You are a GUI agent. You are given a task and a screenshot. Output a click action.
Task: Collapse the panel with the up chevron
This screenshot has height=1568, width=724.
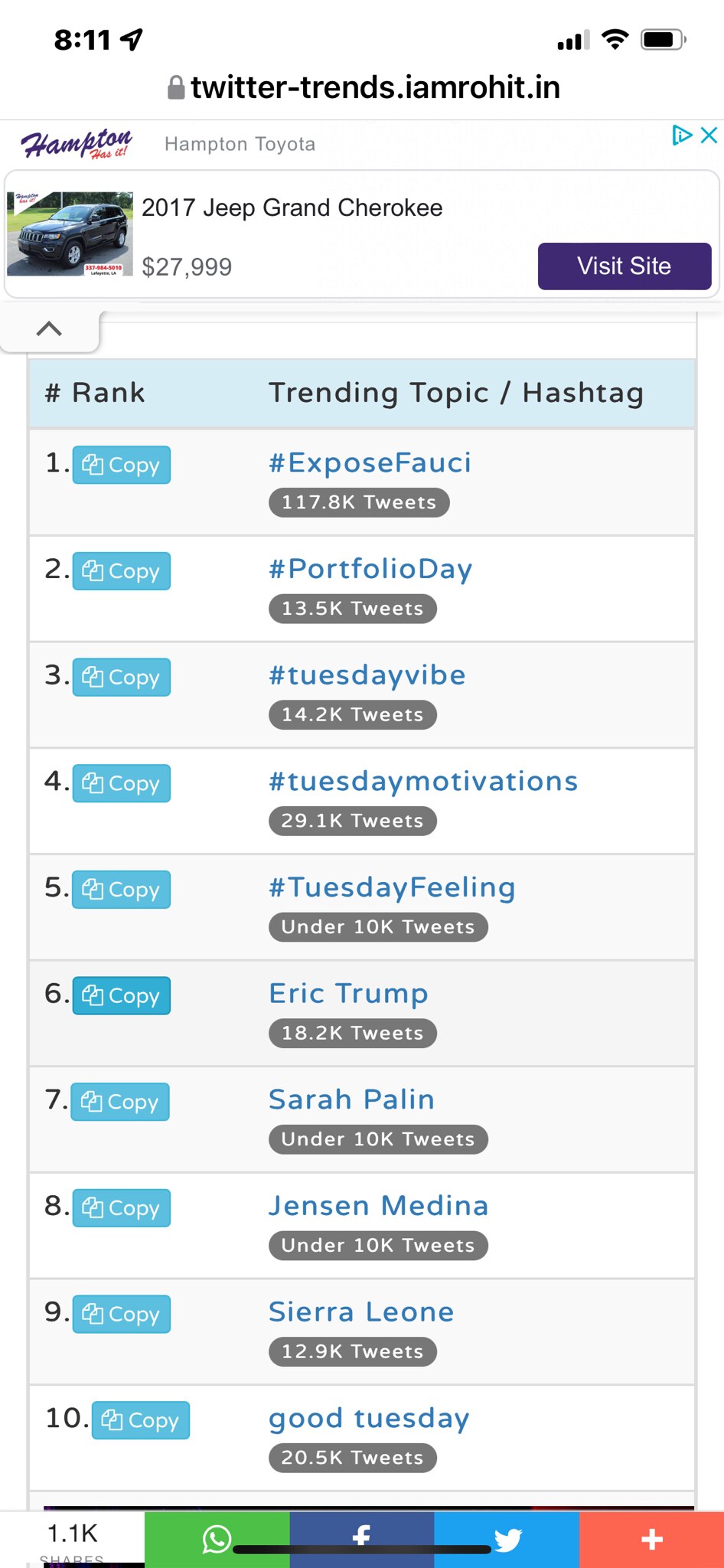pos(49,329)
